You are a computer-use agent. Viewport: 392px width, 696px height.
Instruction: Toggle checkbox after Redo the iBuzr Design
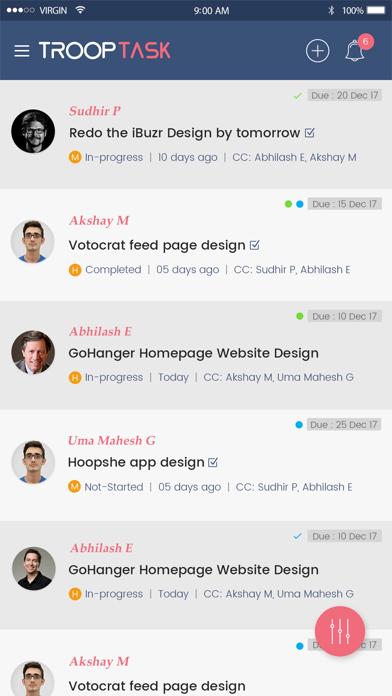point(310,133)
